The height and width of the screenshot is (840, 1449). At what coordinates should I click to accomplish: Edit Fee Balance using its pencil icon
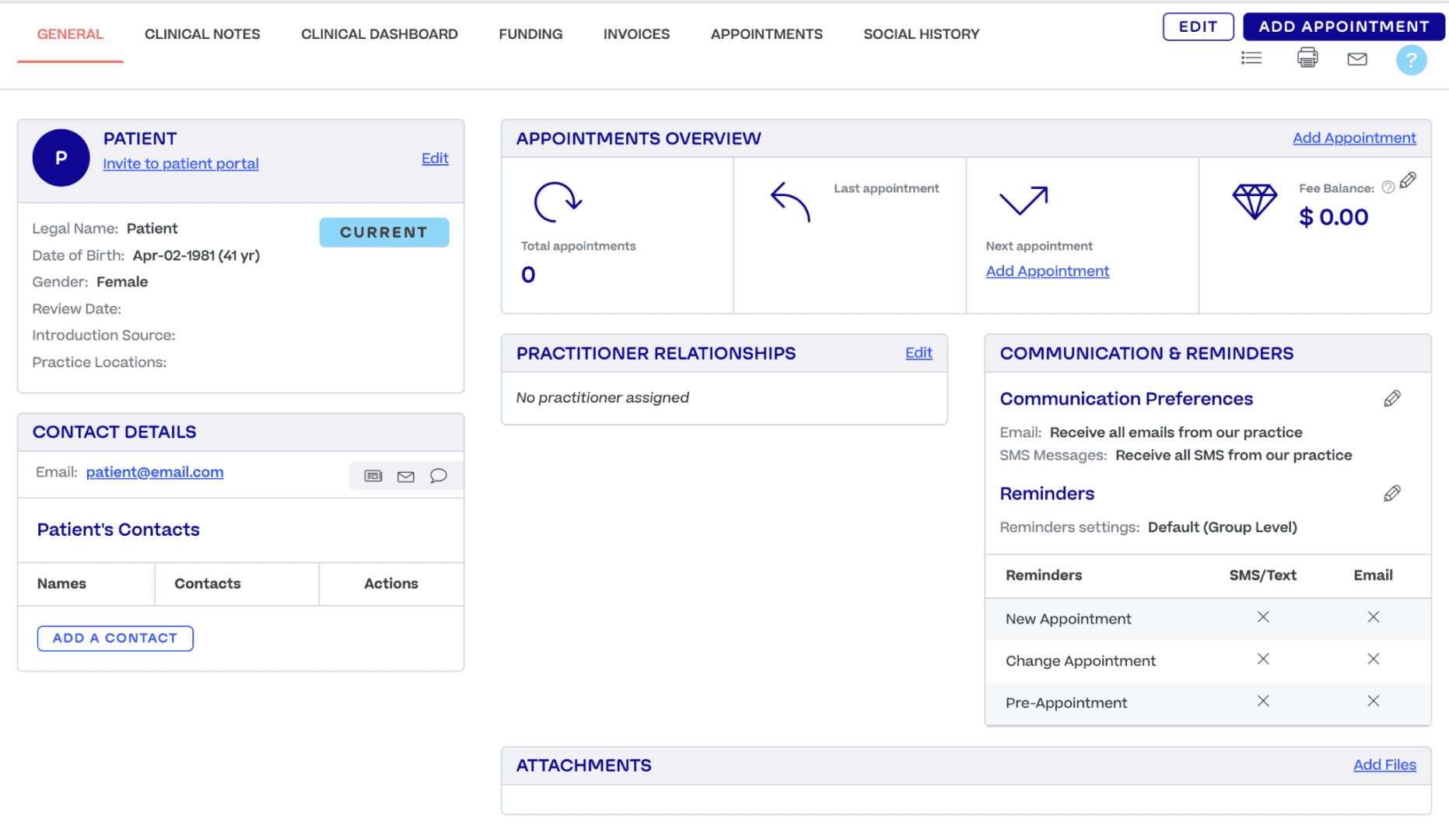pyautogui.click(x=1409, y=180)
